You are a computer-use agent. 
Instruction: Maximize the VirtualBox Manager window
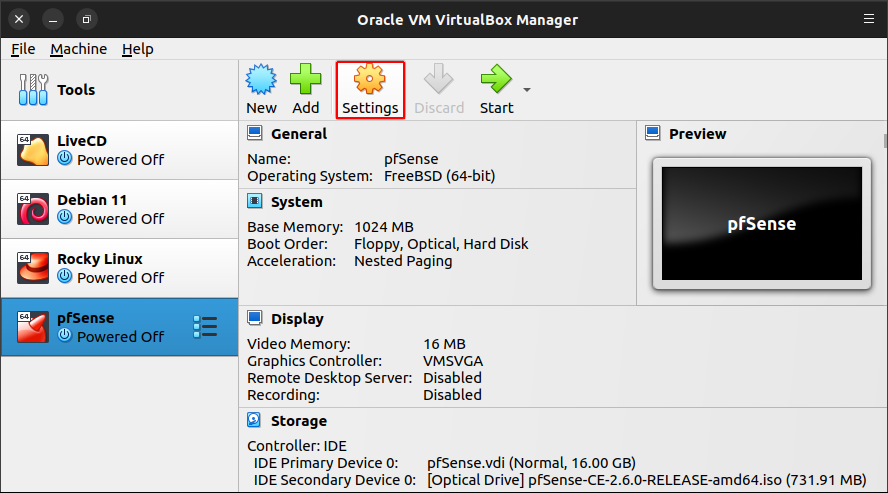pos(86,19)
